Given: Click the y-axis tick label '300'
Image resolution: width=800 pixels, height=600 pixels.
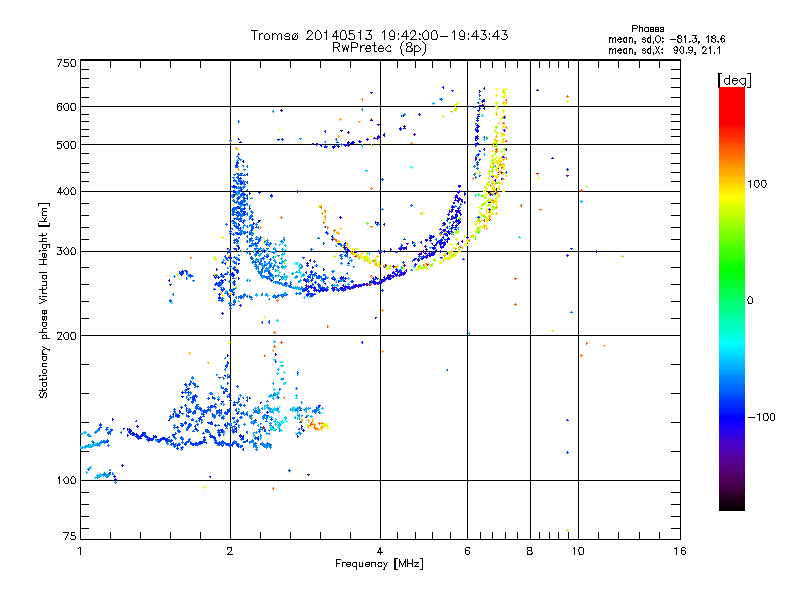Looking at the screenshot, I should pos(67,252).
